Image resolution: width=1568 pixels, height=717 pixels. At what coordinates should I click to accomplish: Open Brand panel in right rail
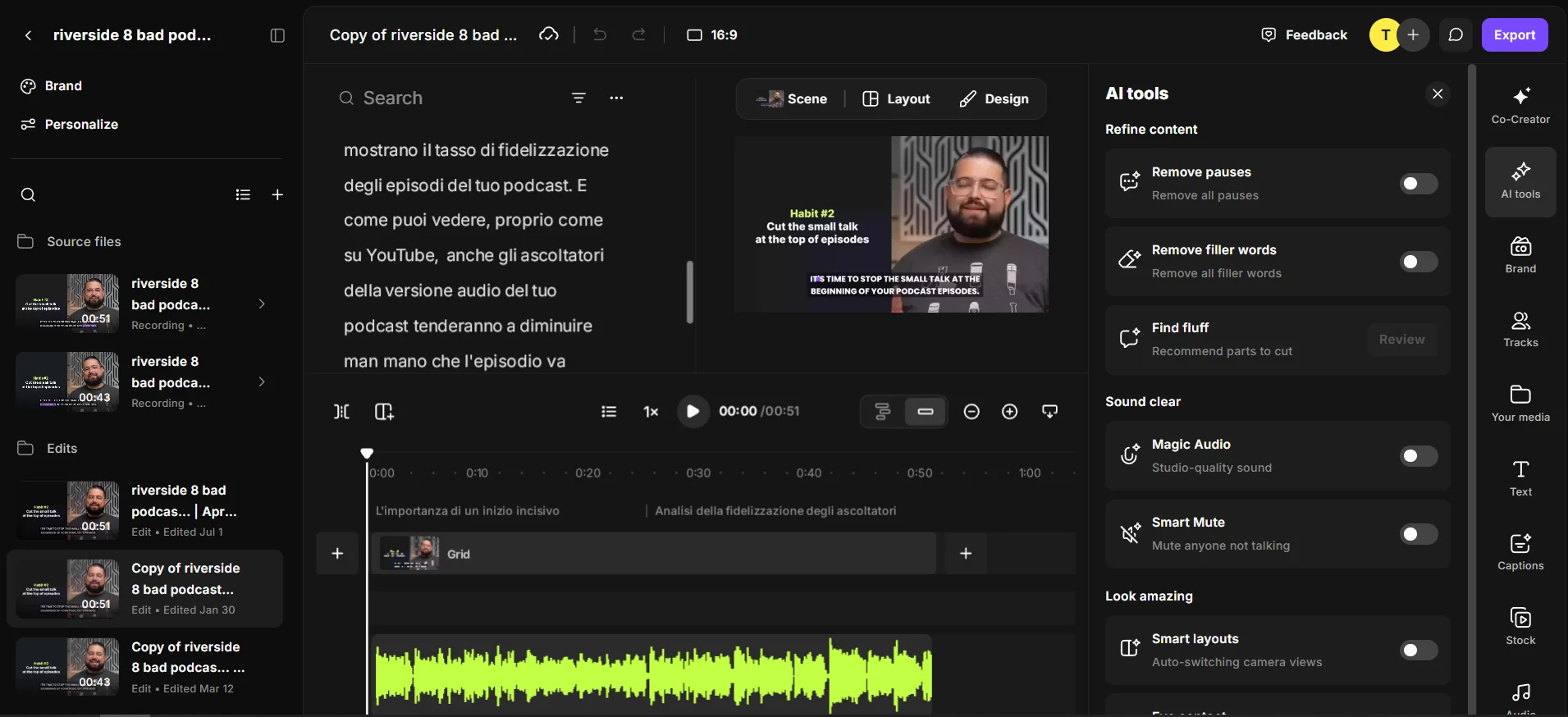(1520, 255)
